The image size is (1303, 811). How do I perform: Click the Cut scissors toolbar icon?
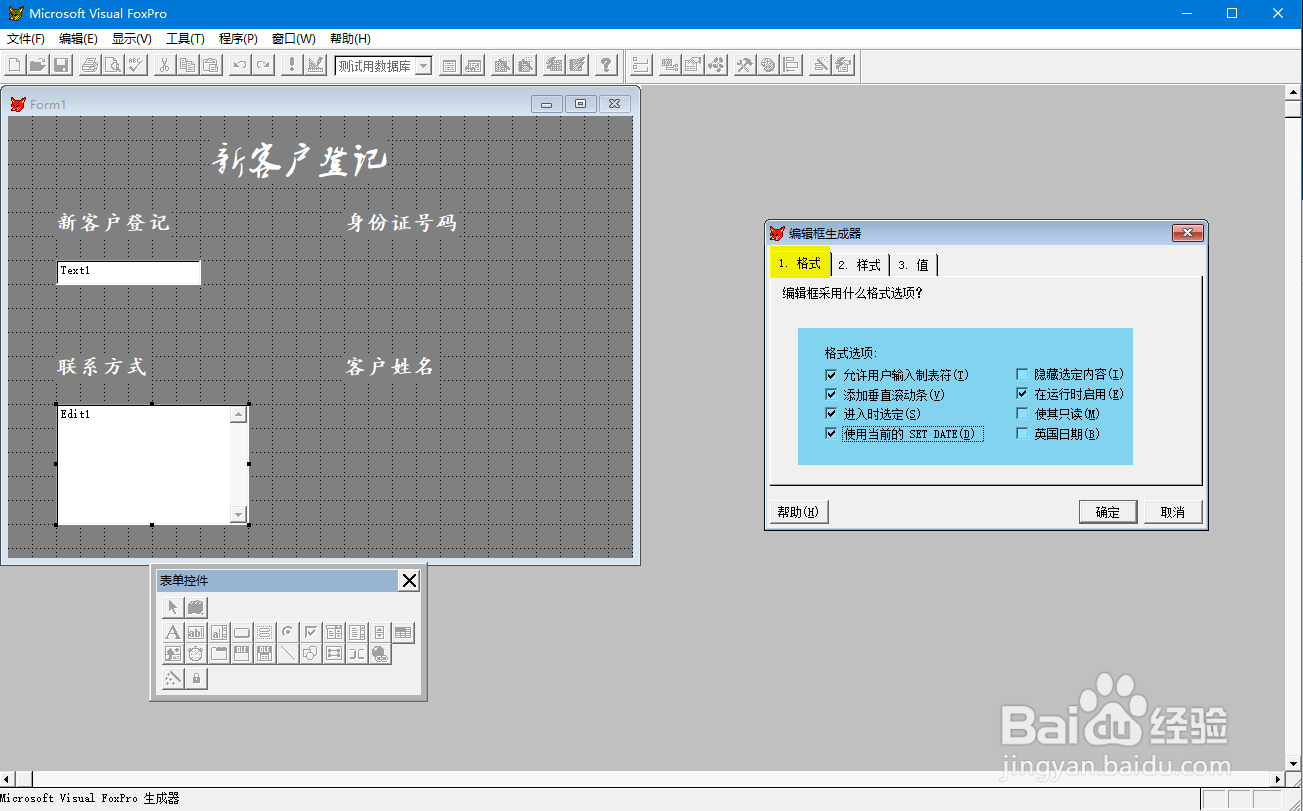click(165, 65)
